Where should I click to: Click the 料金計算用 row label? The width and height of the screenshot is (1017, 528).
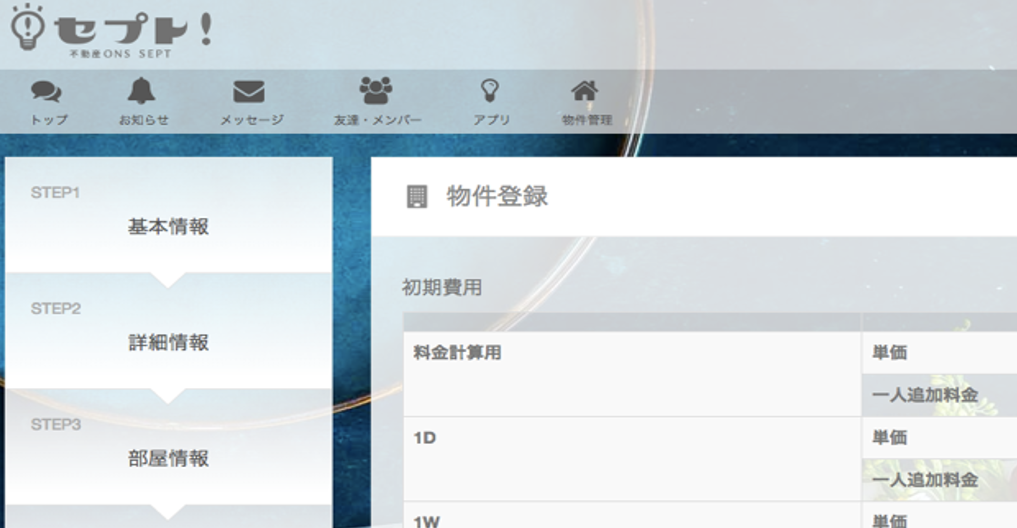(x=457, y=353)
